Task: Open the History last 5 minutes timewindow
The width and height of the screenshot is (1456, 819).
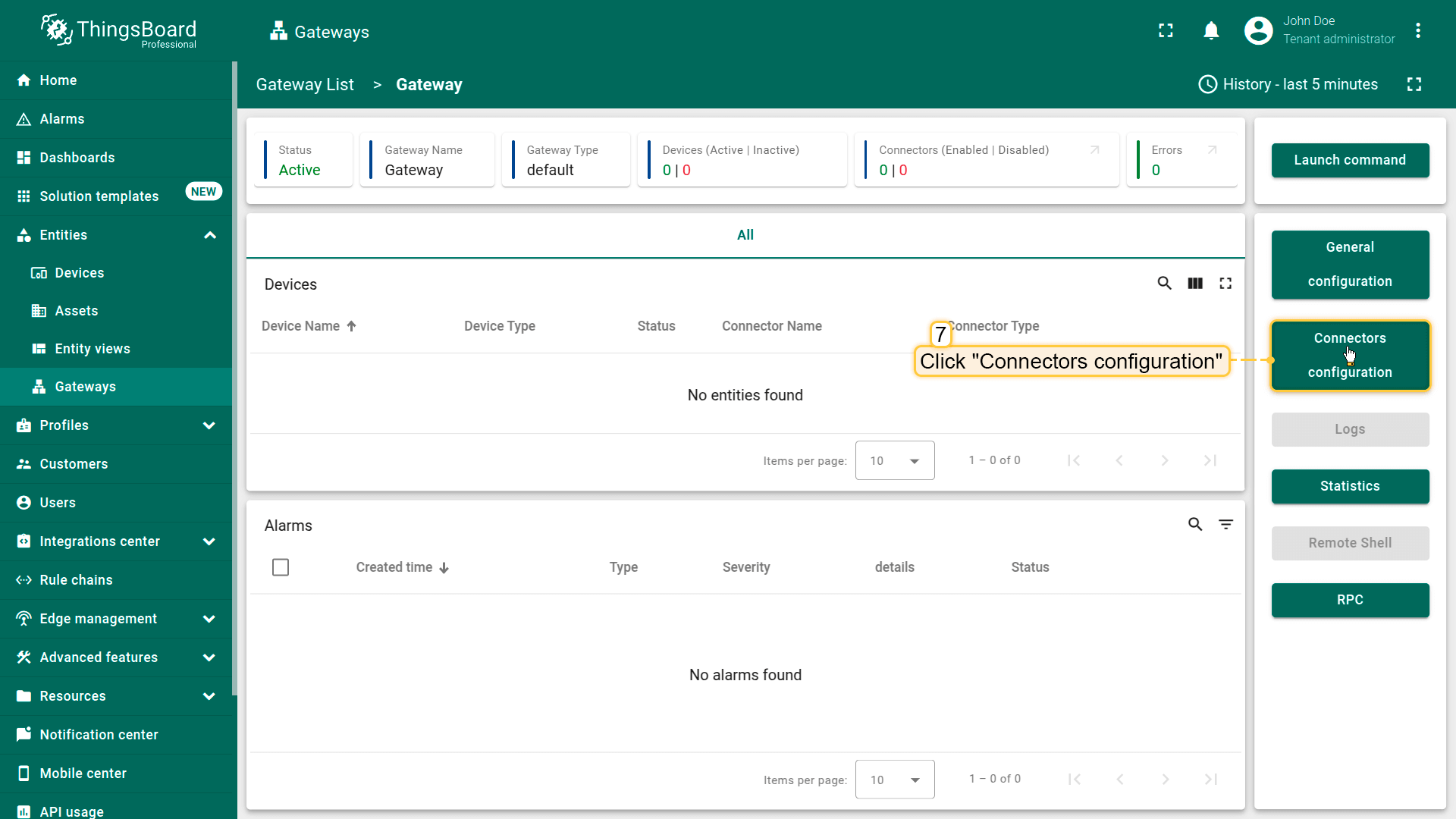Action: click(x=1288, y=84)
